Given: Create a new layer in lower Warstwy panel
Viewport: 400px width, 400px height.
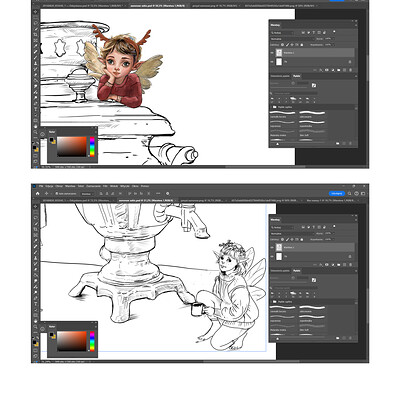Looking at the screenshot, I should click(344, 265).
